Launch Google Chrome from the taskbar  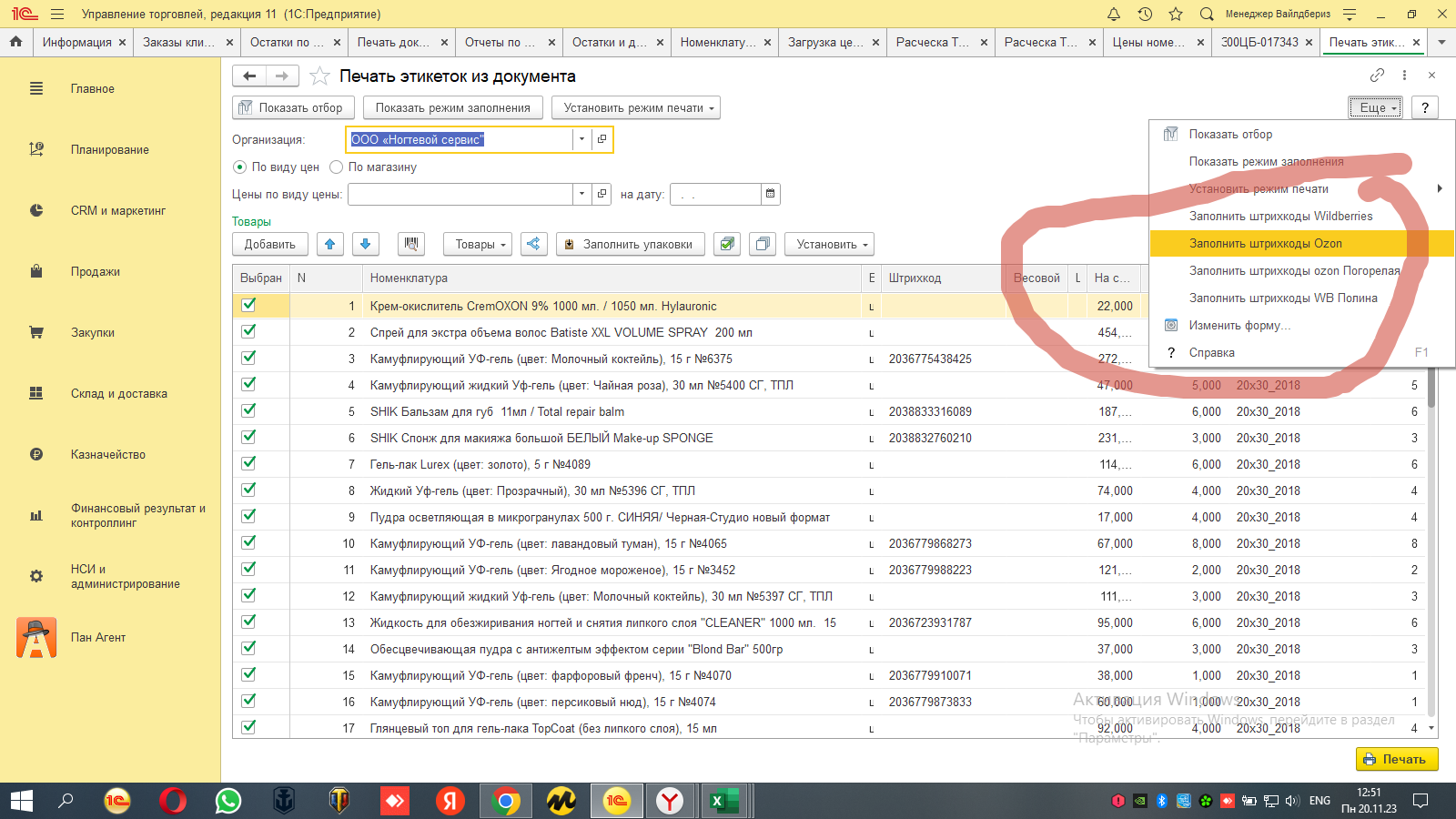click(505, 801)
